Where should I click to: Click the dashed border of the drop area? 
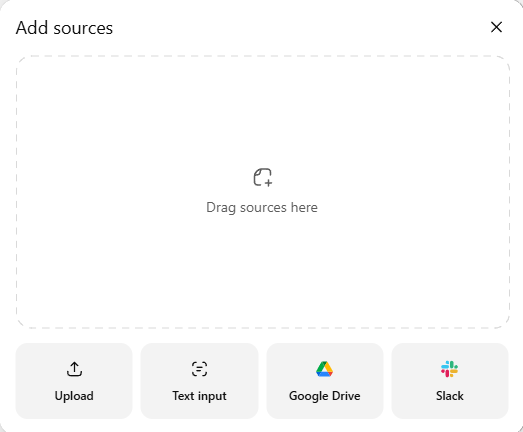(263, 56)
